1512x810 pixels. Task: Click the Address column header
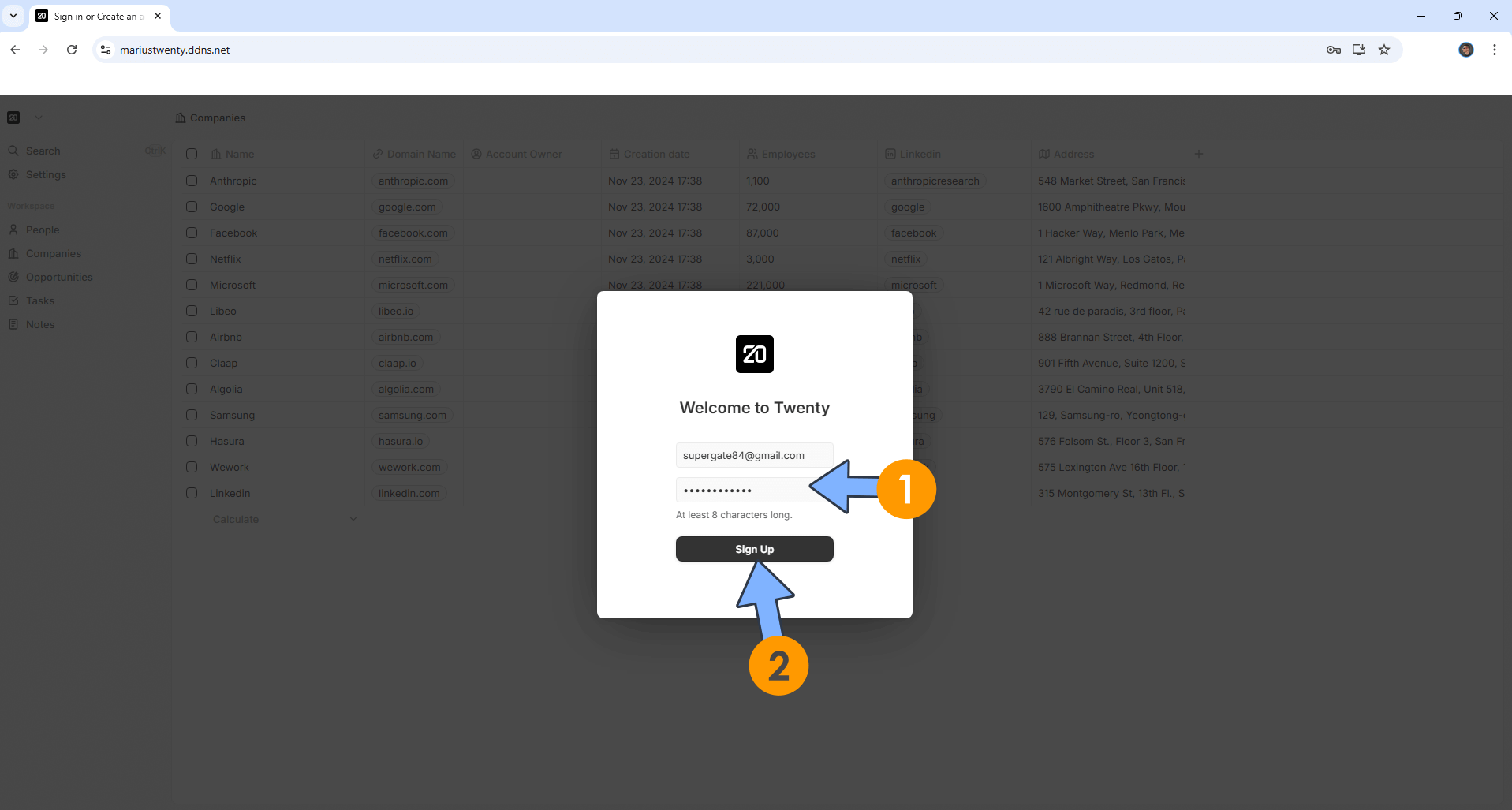(1066, 154)
